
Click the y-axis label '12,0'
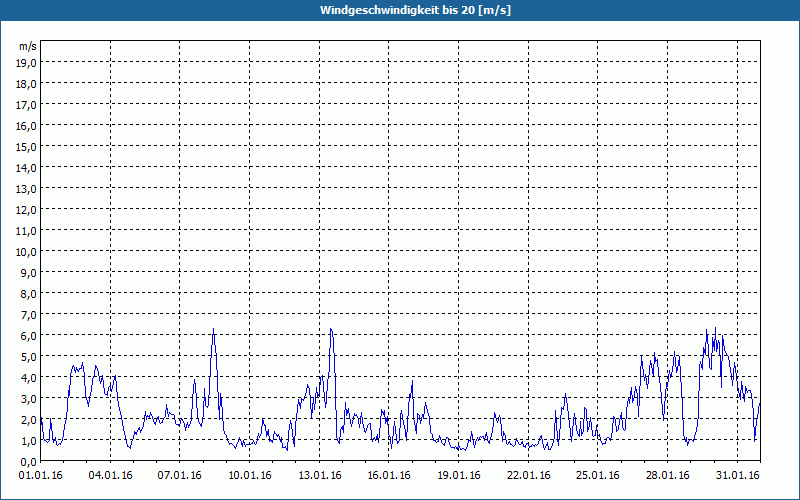pyautogui.click(x=27, y=210)
